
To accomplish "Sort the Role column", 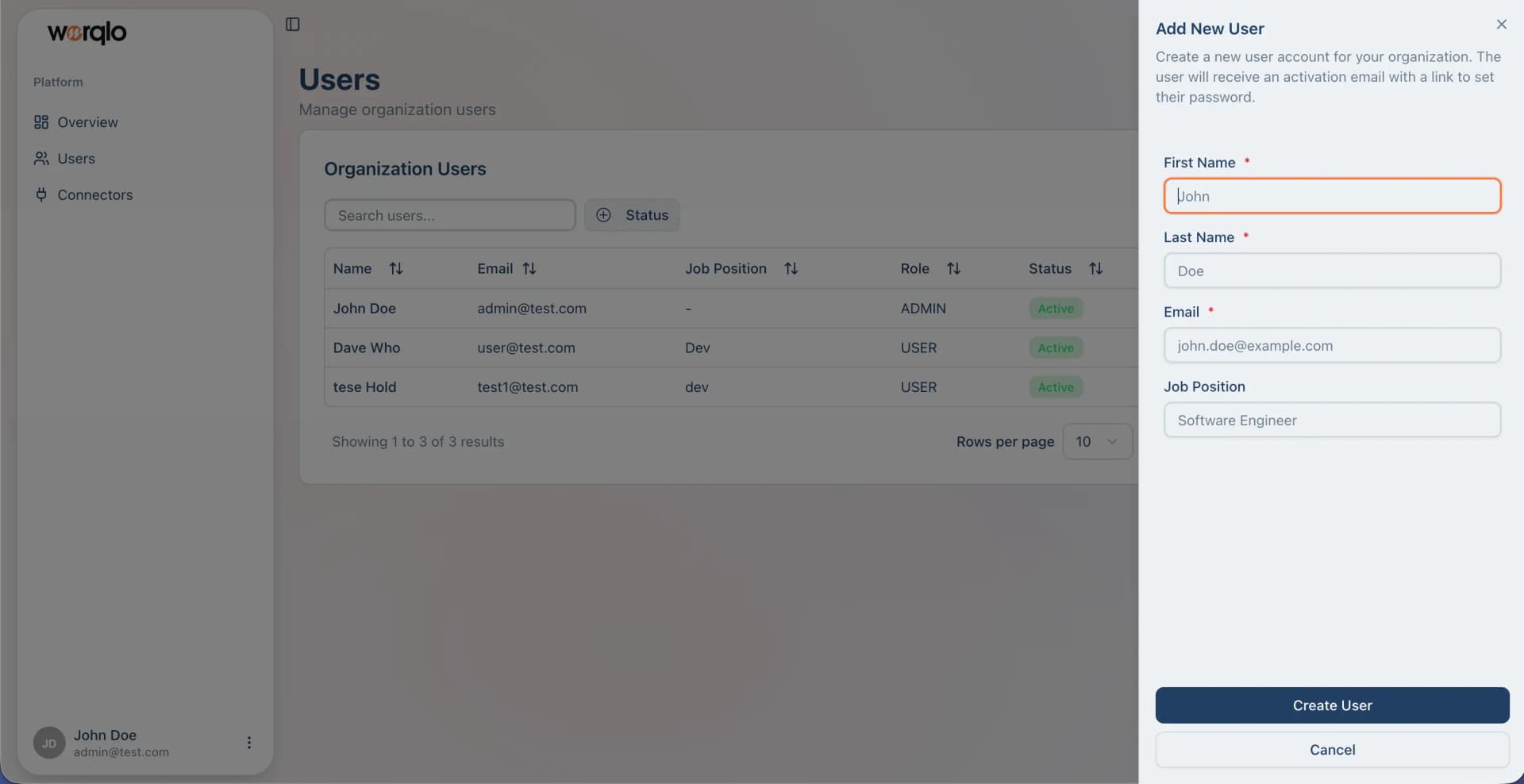I will [953, 268].
